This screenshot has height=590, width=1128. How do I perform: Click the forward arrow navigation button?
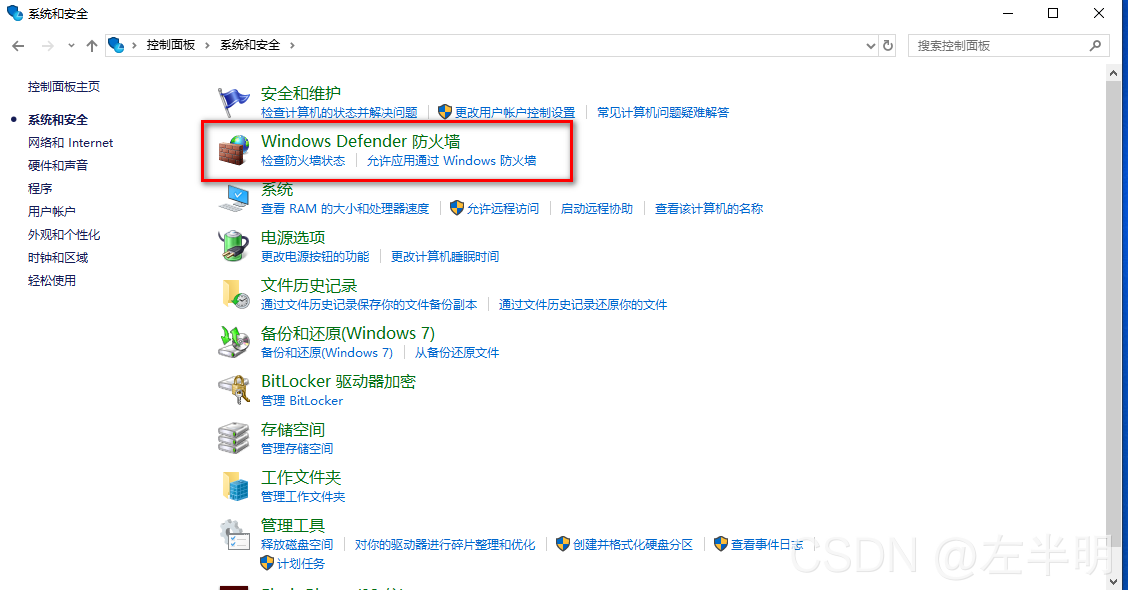pyautogui.click(x=47, y=46)
